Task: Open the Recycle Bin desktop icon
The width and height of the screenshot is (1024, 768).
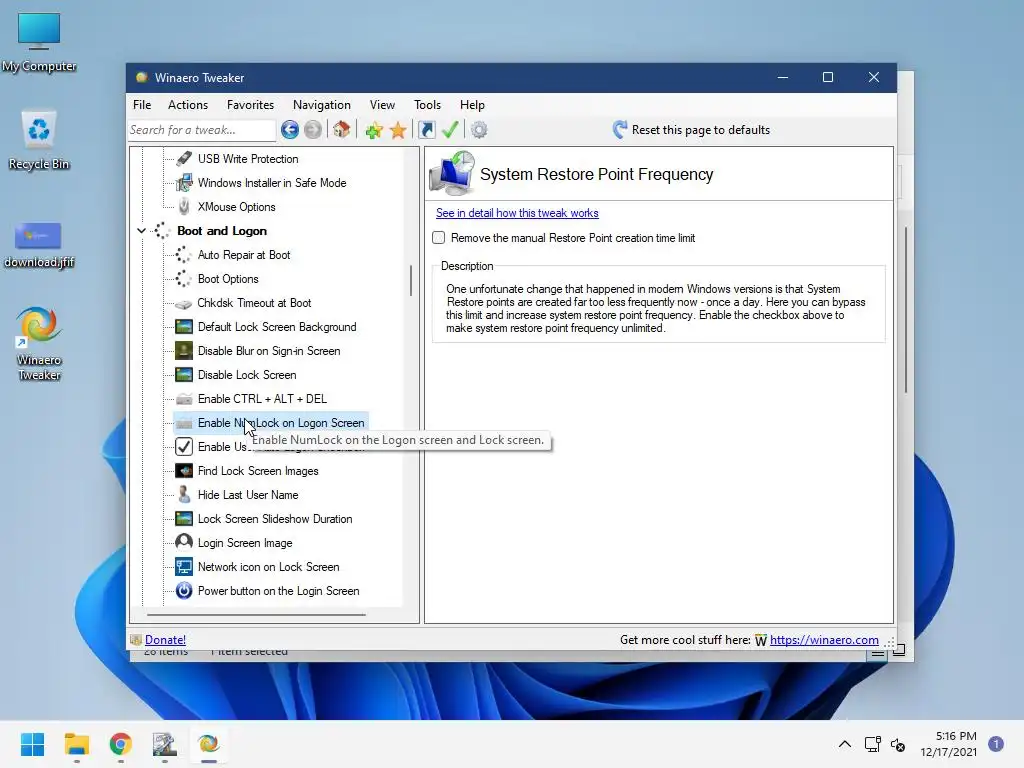Action: pyautogui.click(x=39, y=140)
